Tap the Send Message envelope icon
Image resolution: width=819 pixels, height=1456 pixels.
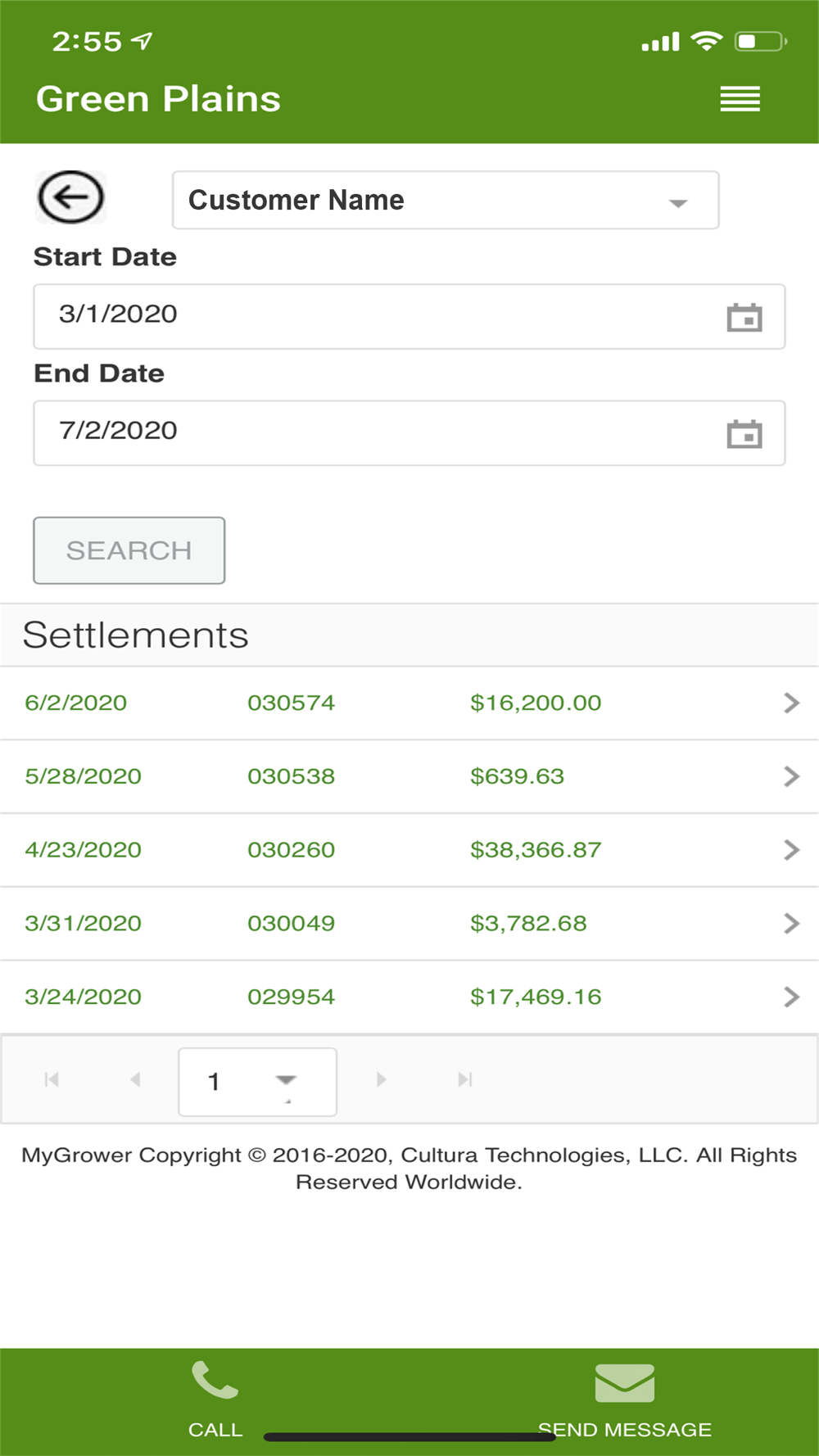click(624, 1383)
